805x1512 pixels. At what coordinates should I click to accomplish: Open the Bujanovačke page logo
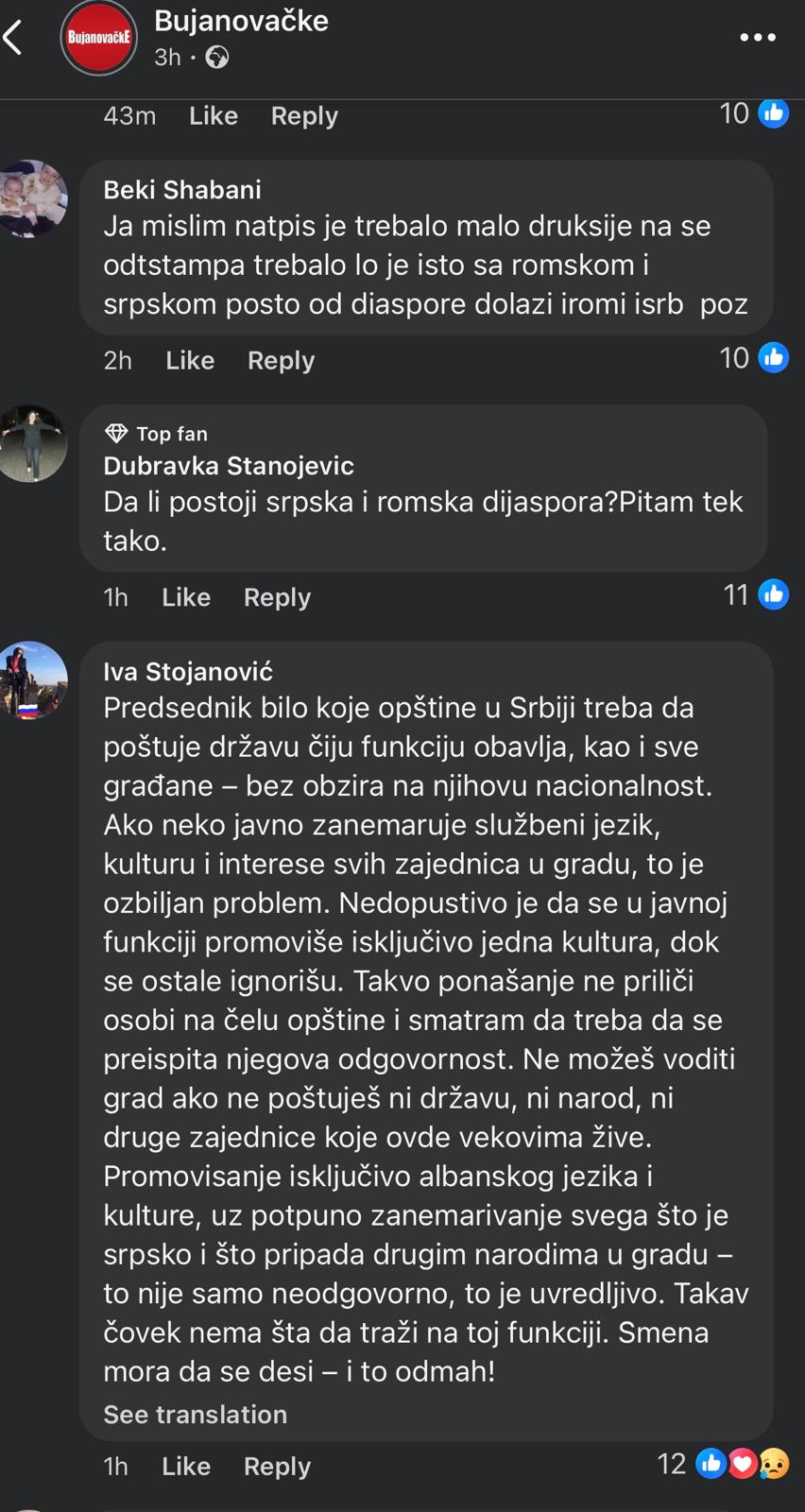click(x=98, y=39)
